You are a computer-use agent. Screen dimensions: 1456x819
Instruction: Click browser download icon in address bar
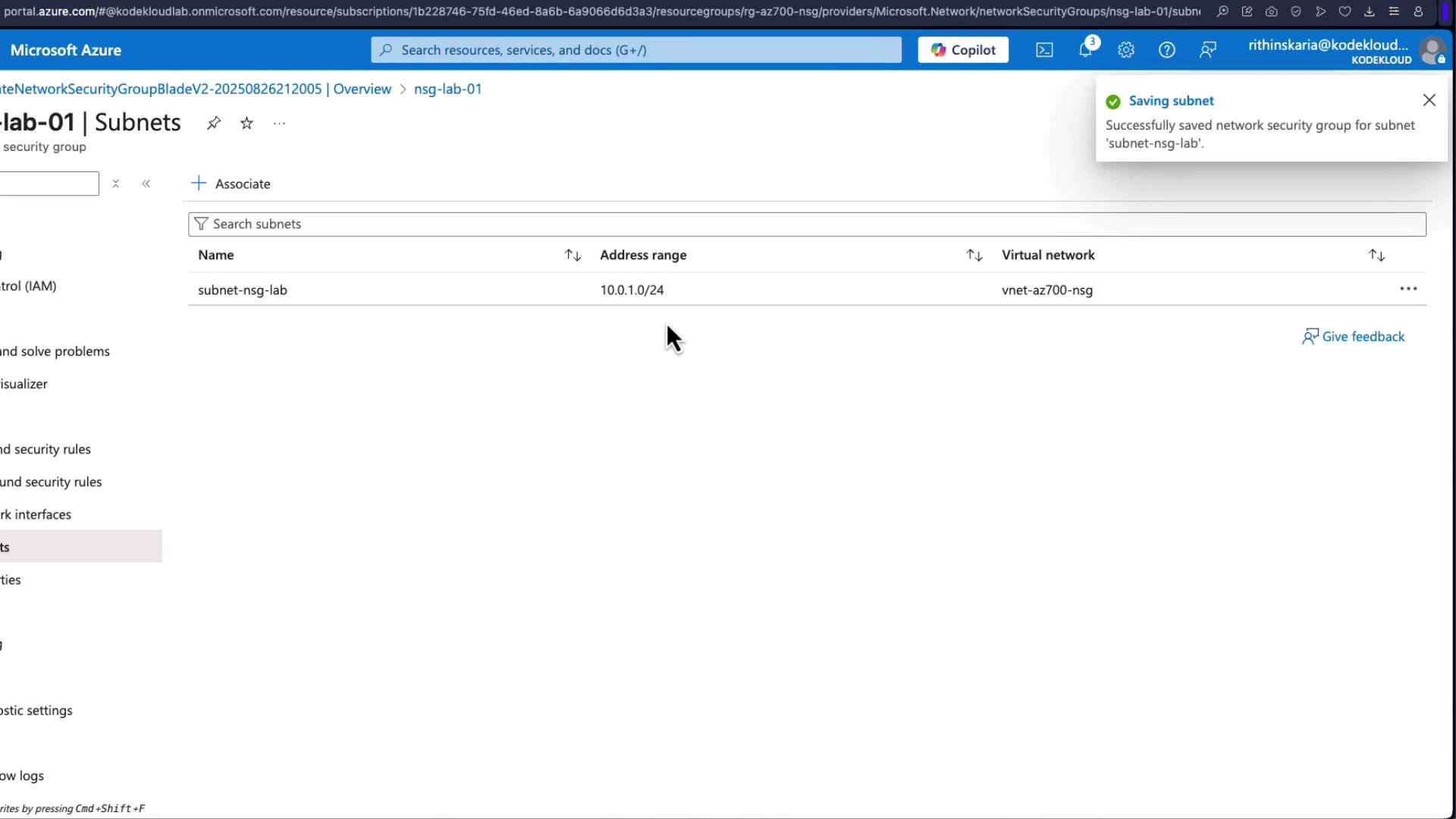[1369, 11]
